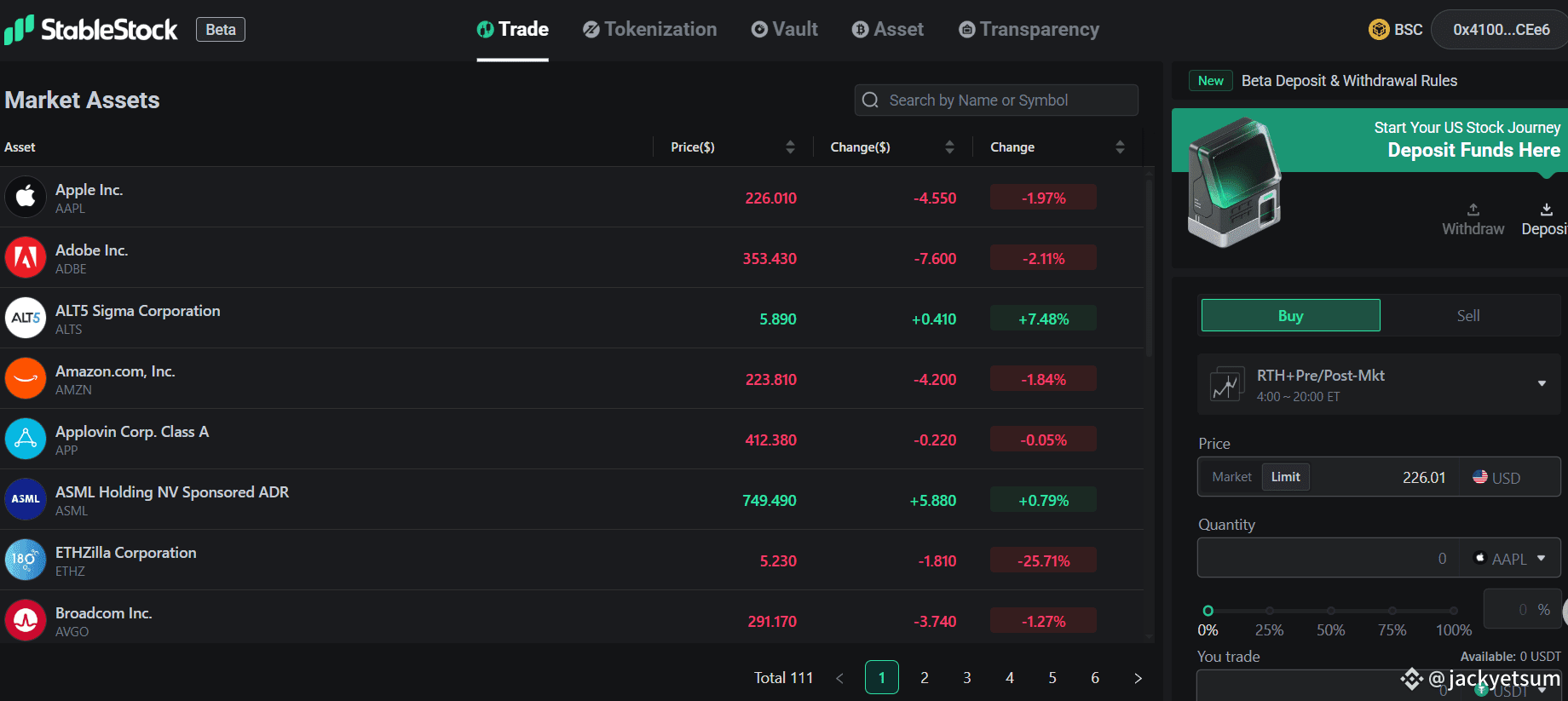Open the Asset tab

tap(888, 30)
